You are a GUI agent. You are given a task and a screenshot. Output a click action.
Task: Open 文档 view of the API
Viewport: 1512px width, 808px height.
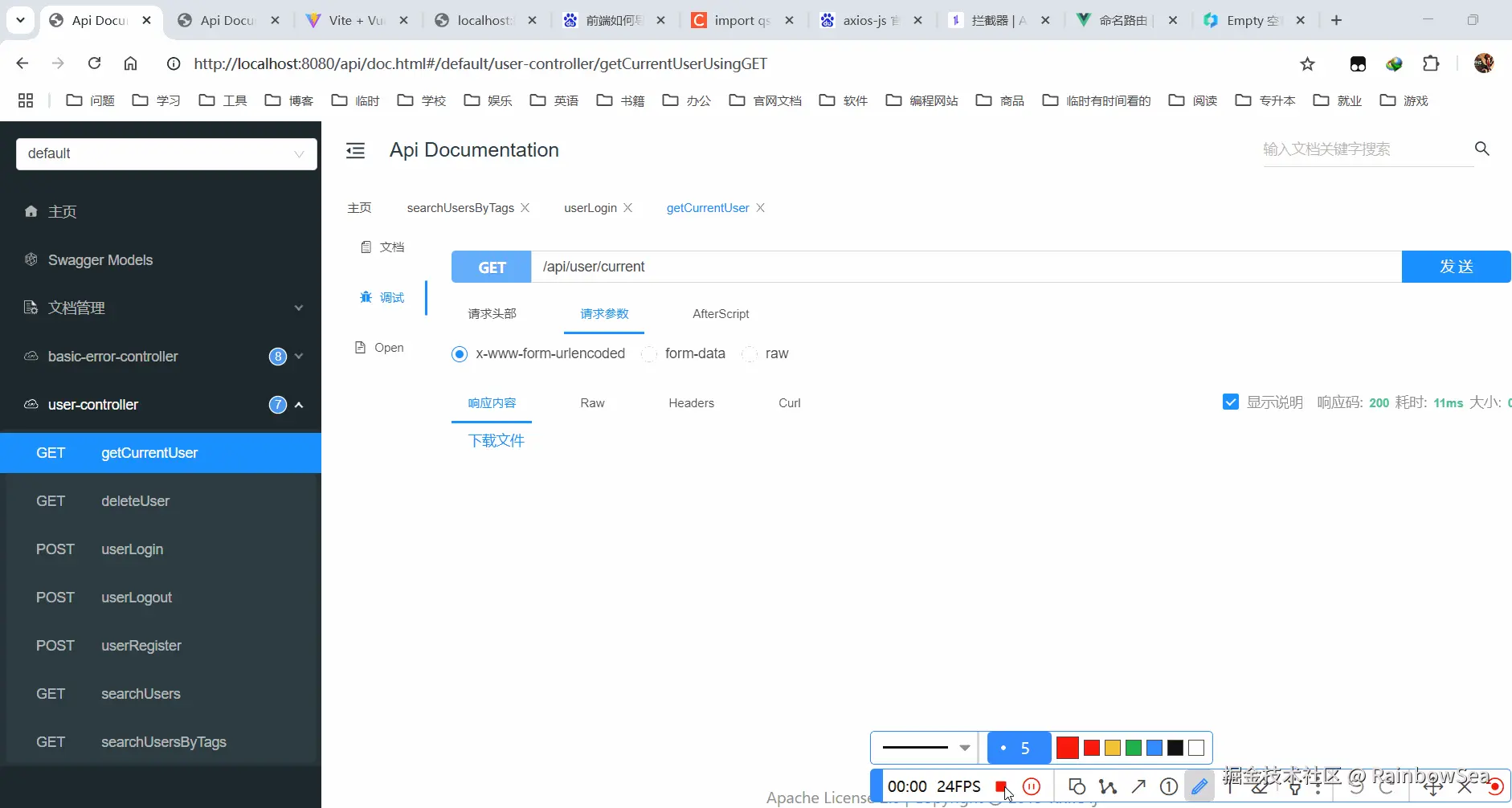[x=382, y=247]
